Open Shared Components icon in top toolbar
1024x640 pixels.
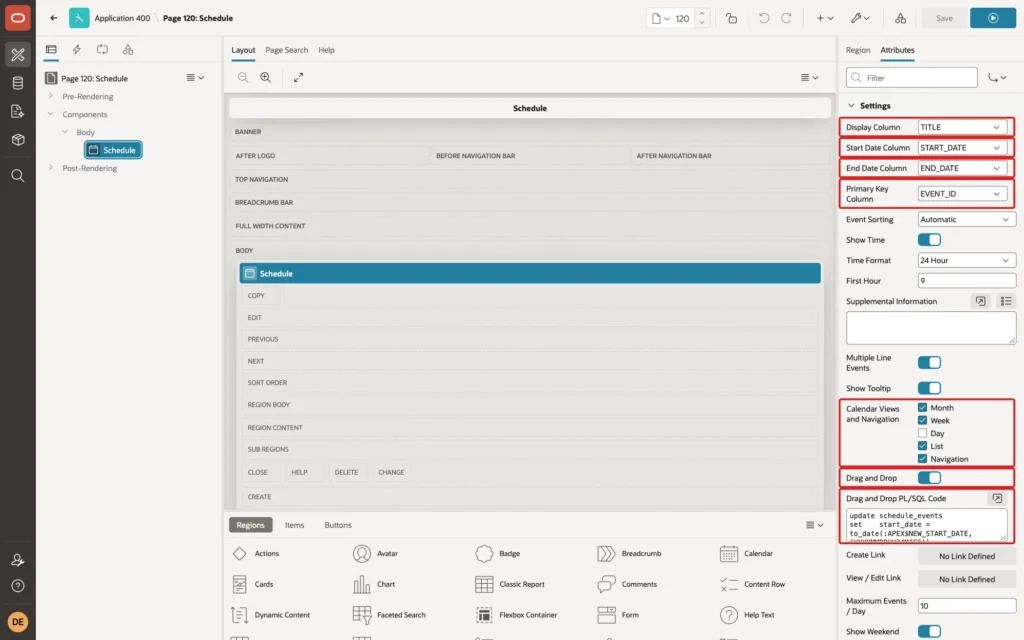[900, 18]
